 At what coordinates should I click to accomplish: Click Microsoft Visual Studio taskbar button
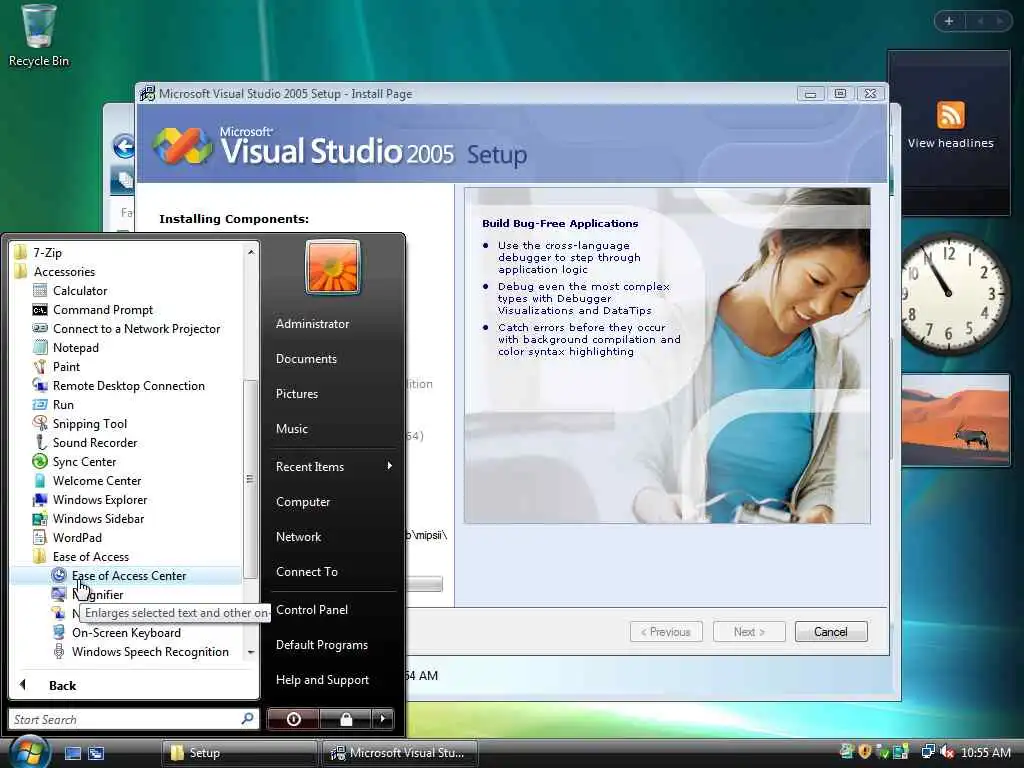coord(399,753)
